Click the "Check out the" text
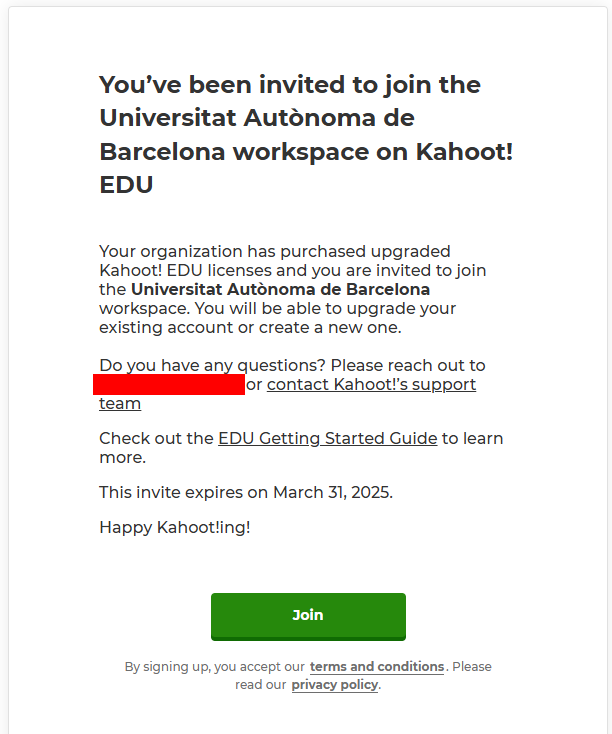This screenshot has width=612, height=734. 156,439
